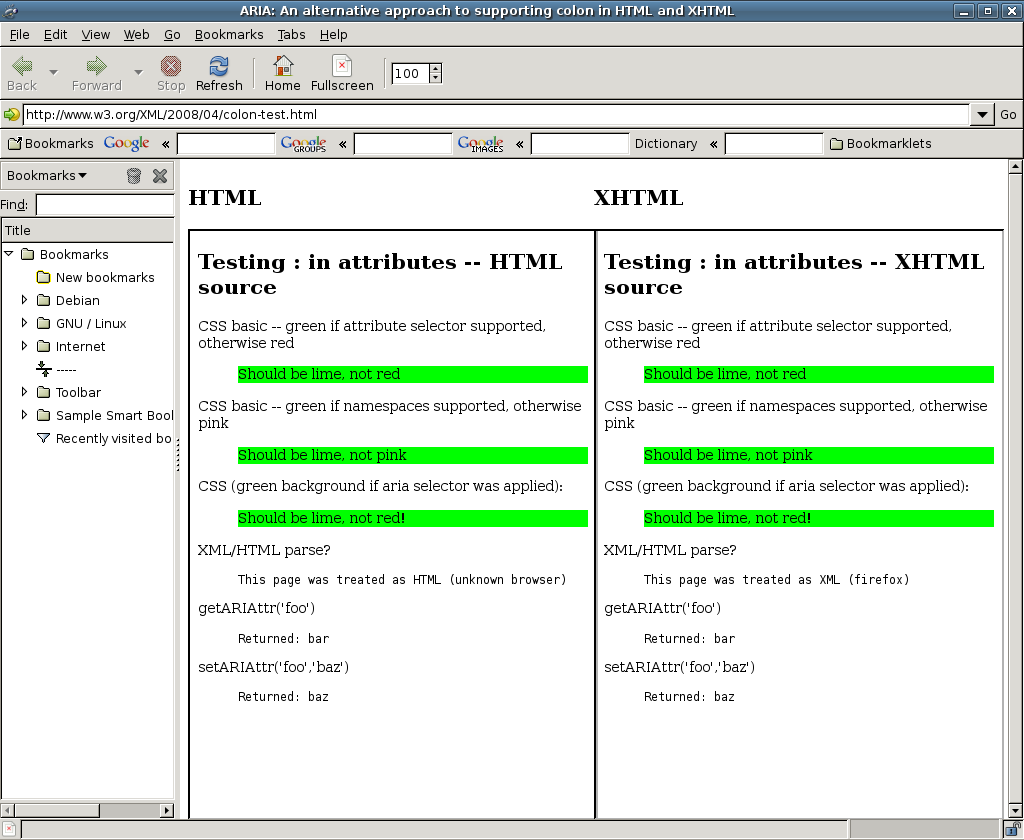Screen dimensions: 1024x840
Task: Increase the zoom level stepper
Action: [x=436, y=69]
